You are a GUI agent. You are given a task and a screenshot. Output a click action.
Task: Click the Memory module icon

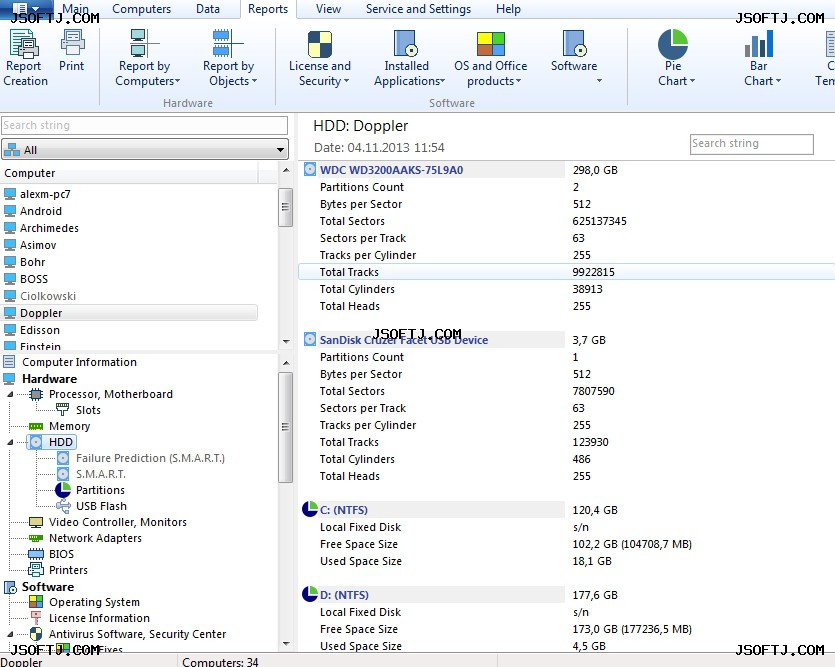[36, 426]
